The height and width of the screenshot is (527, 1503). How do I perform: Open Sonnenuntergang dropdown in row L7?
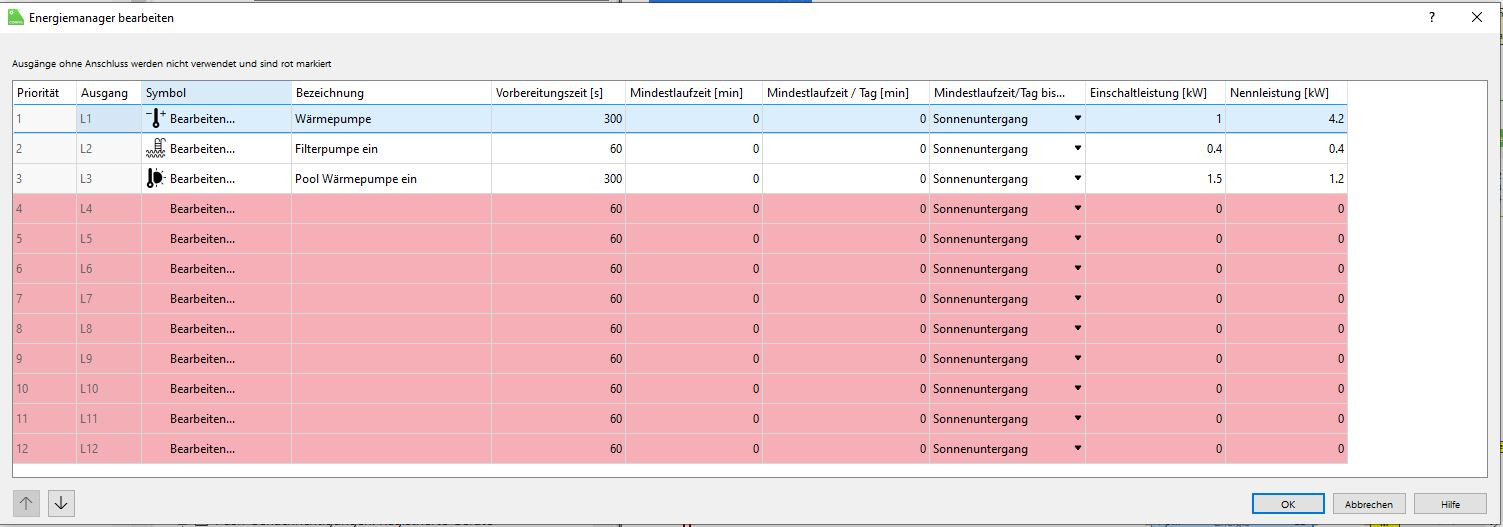point(1077,298)
